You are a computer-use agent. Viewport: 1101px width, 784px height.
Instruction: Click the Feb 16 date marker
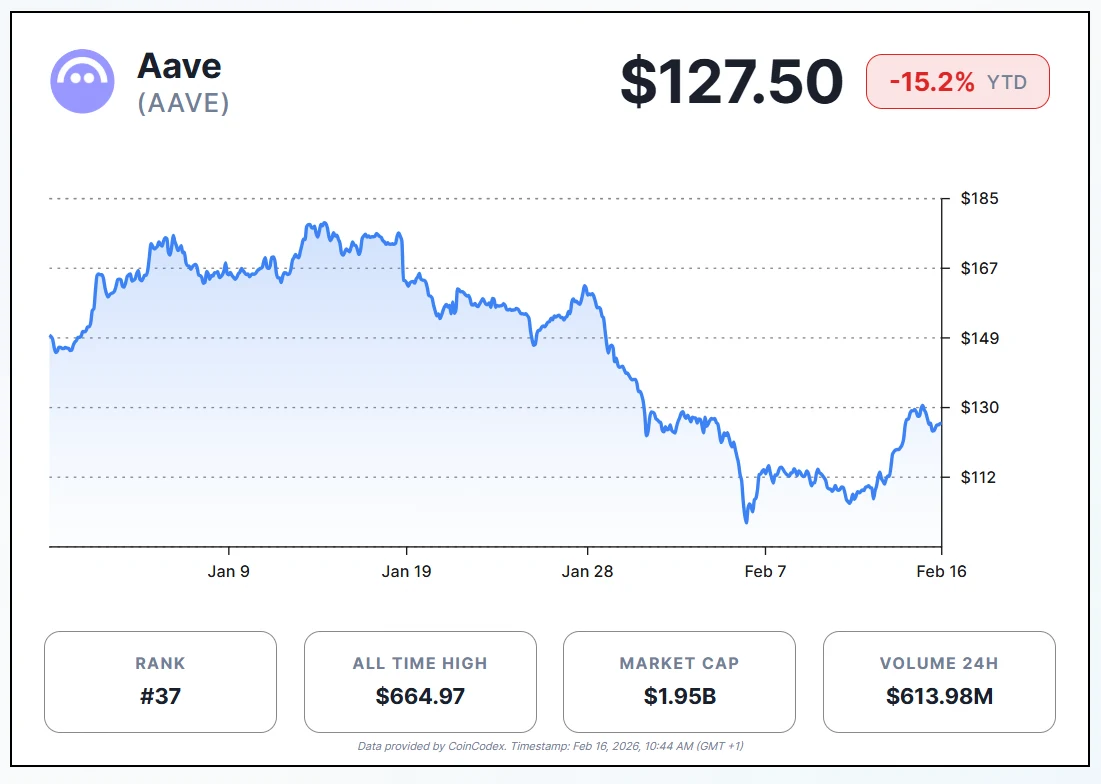tap(941, 571)
